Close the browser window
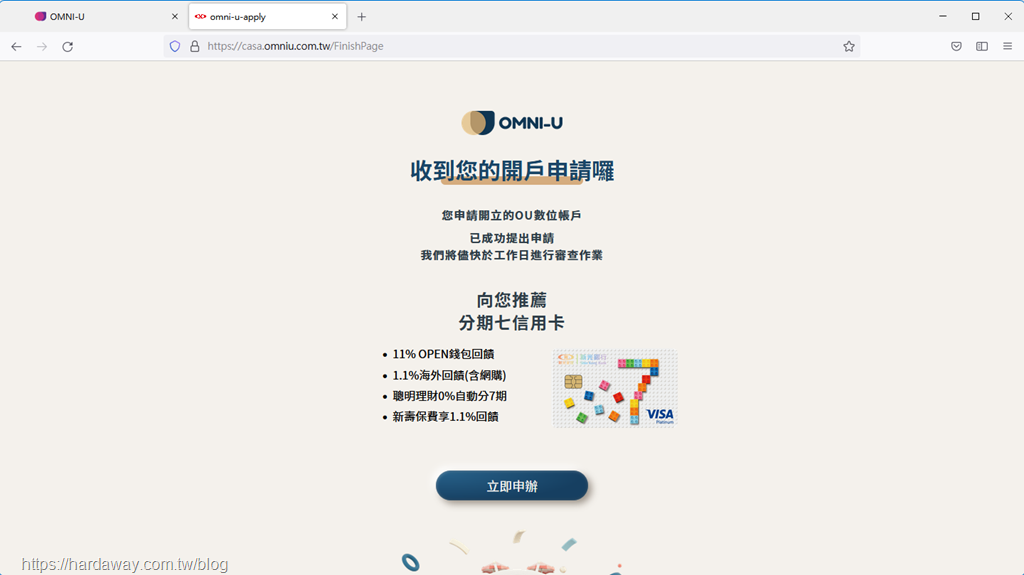 pyautogui.click(x=1008, y=16)
